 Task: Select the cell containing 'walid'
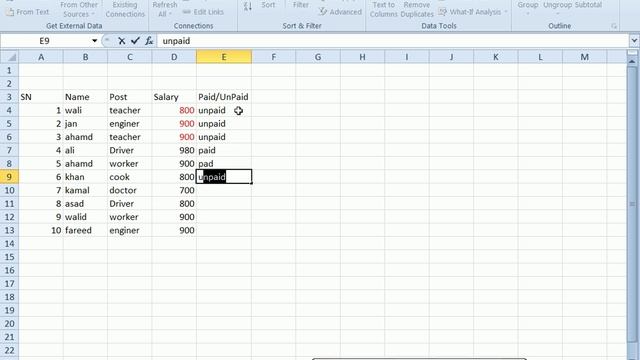click(x=85, y=217)
